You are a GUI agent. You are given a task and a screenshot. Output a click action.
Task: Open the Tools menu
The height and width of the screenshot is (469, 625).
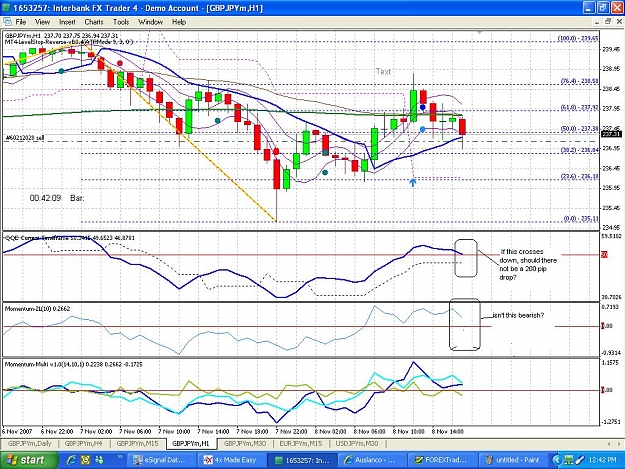121,22
